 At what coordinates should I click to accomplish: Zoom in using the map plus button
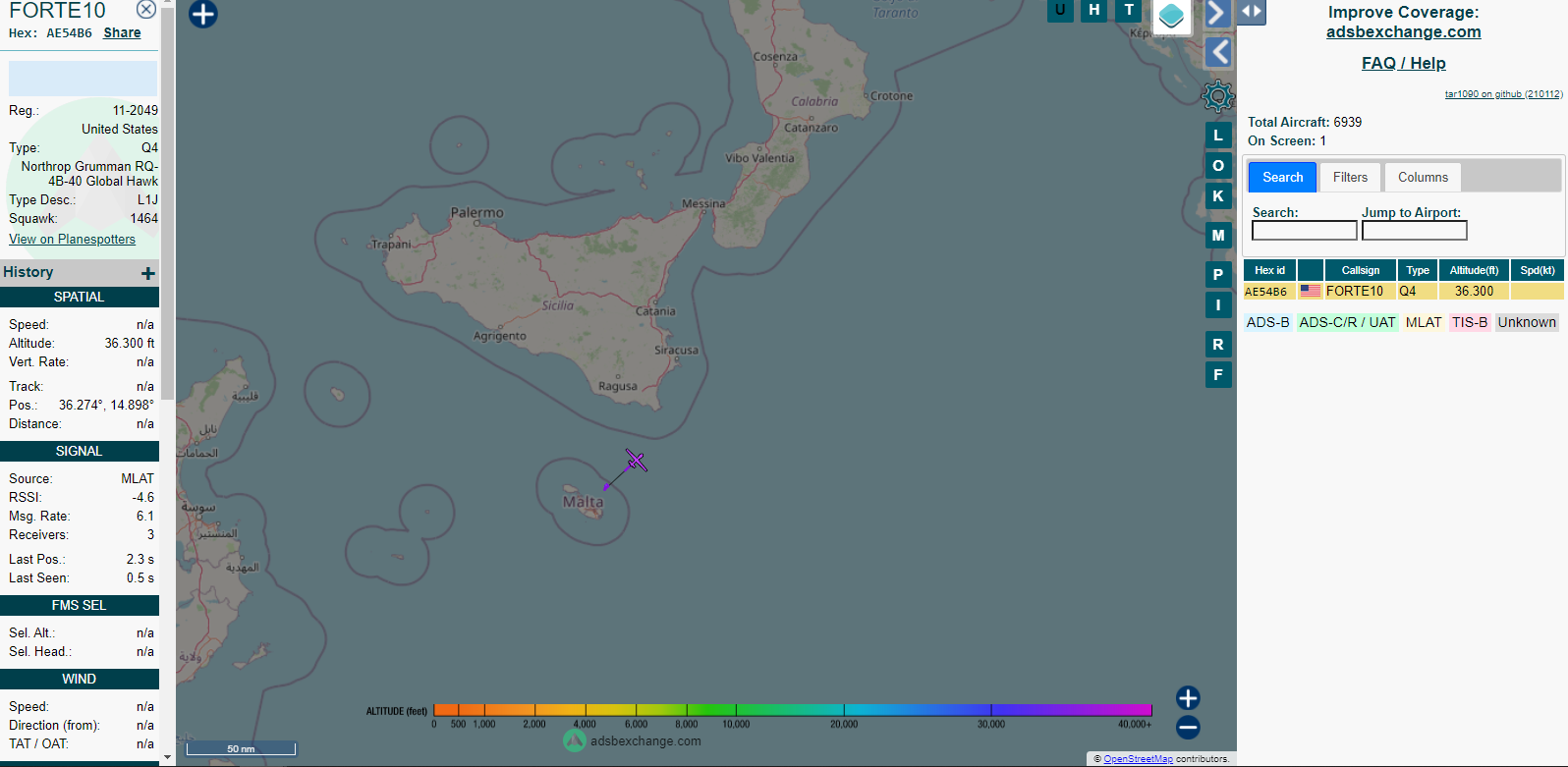click(x=1188, y=698)
